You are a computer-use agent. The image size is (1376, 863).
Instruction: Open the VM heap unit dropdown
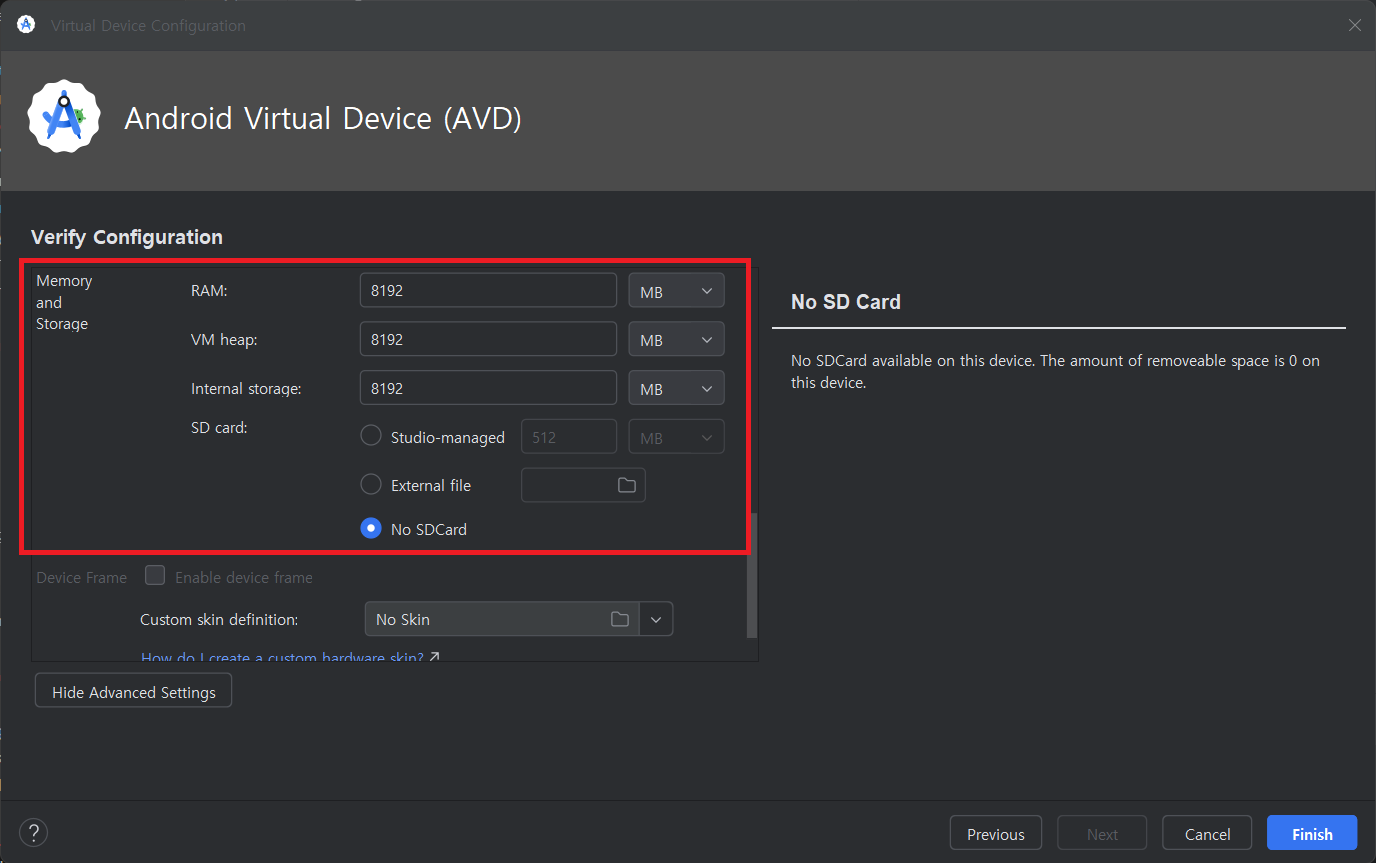pyautogui.click(x=676, y=340)
